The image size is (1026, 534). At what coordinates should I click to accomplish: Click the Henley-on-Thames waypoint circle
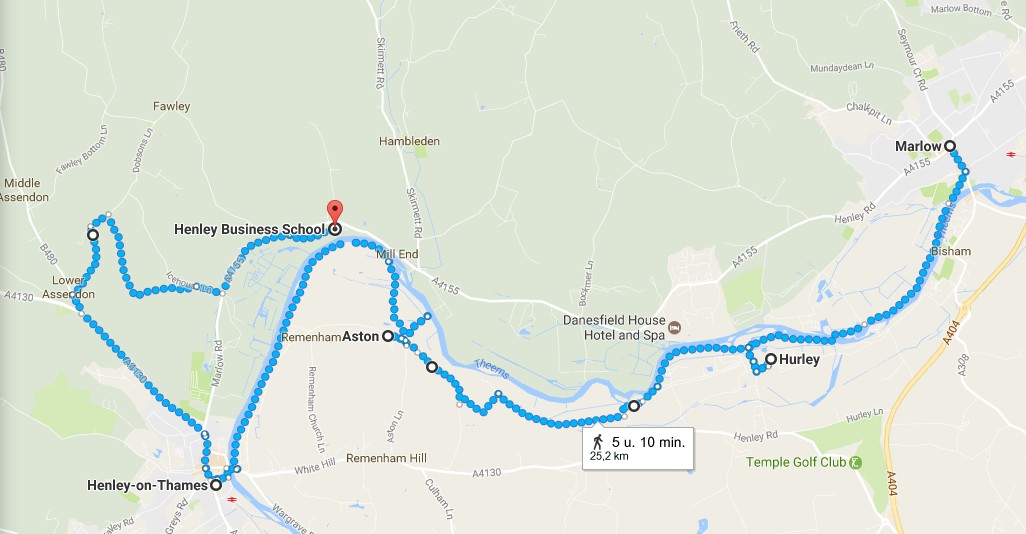[x=215, y=486]
